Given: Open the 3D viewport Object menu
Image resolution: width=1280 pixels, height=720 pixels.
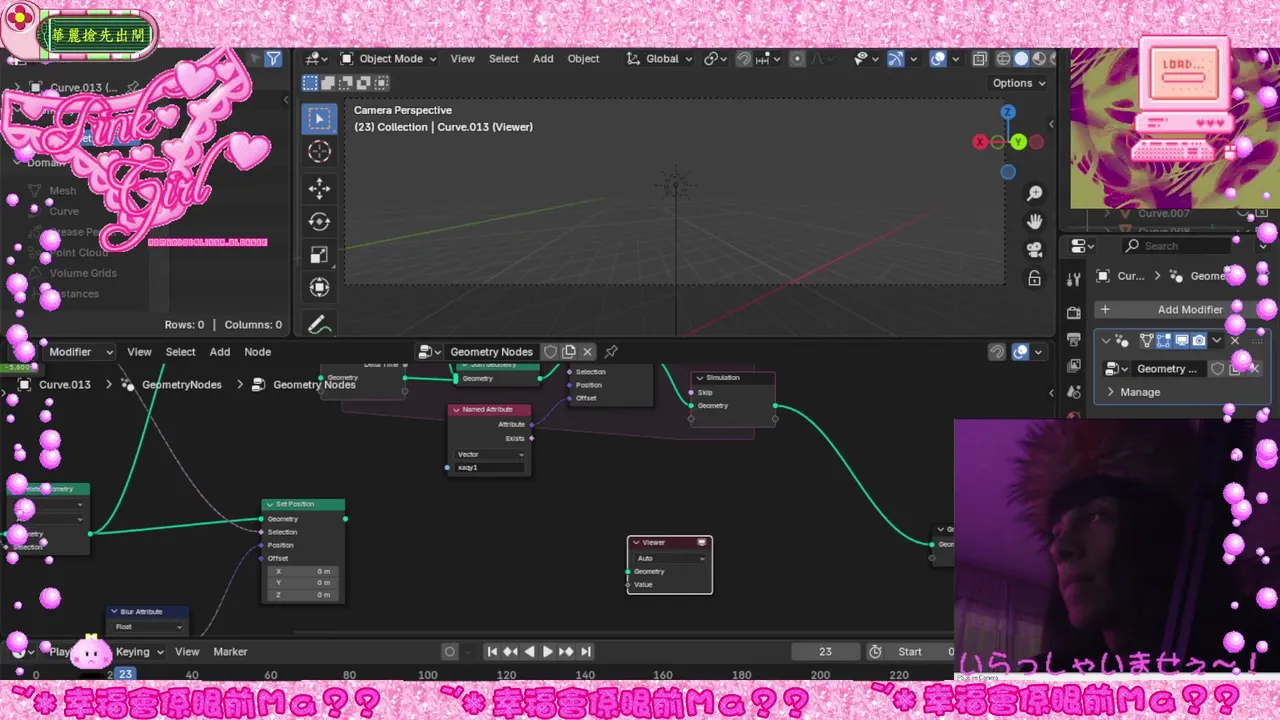Looking at the screenshot, I should (583, 59).
